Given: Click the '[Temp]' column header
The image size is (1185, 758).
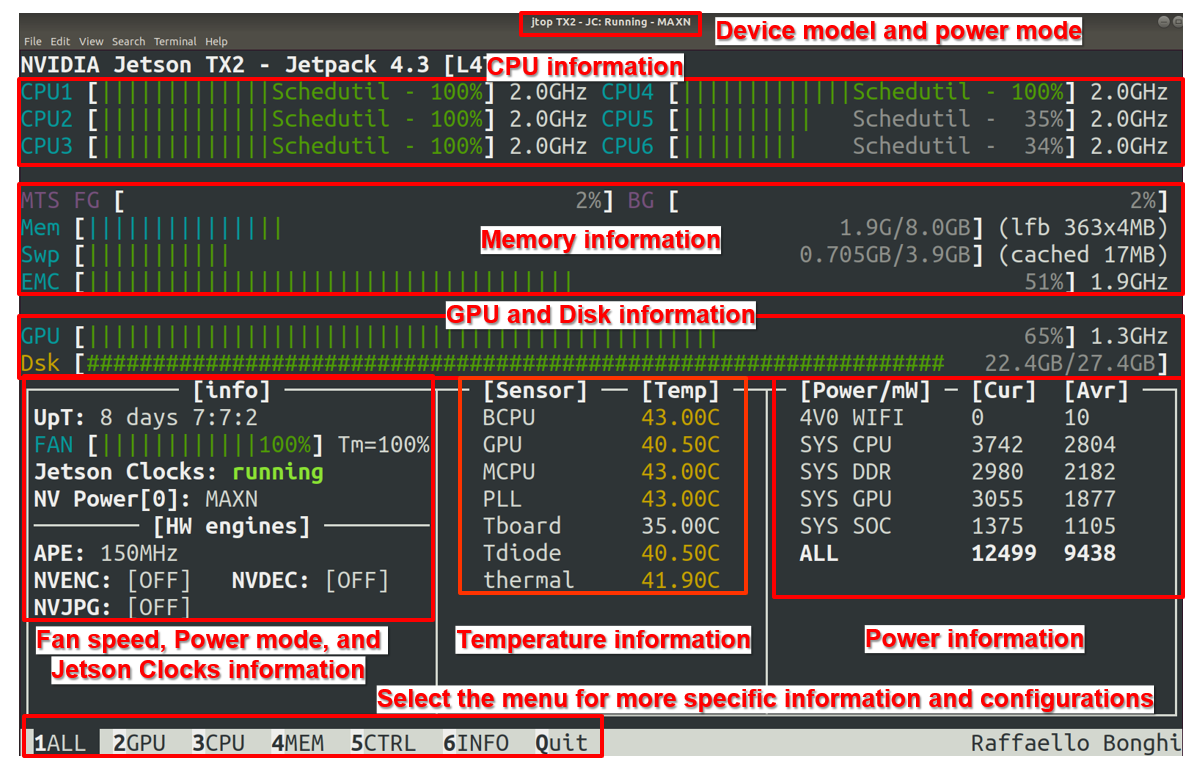Looking at the screenshot, I should click(680, 391).
